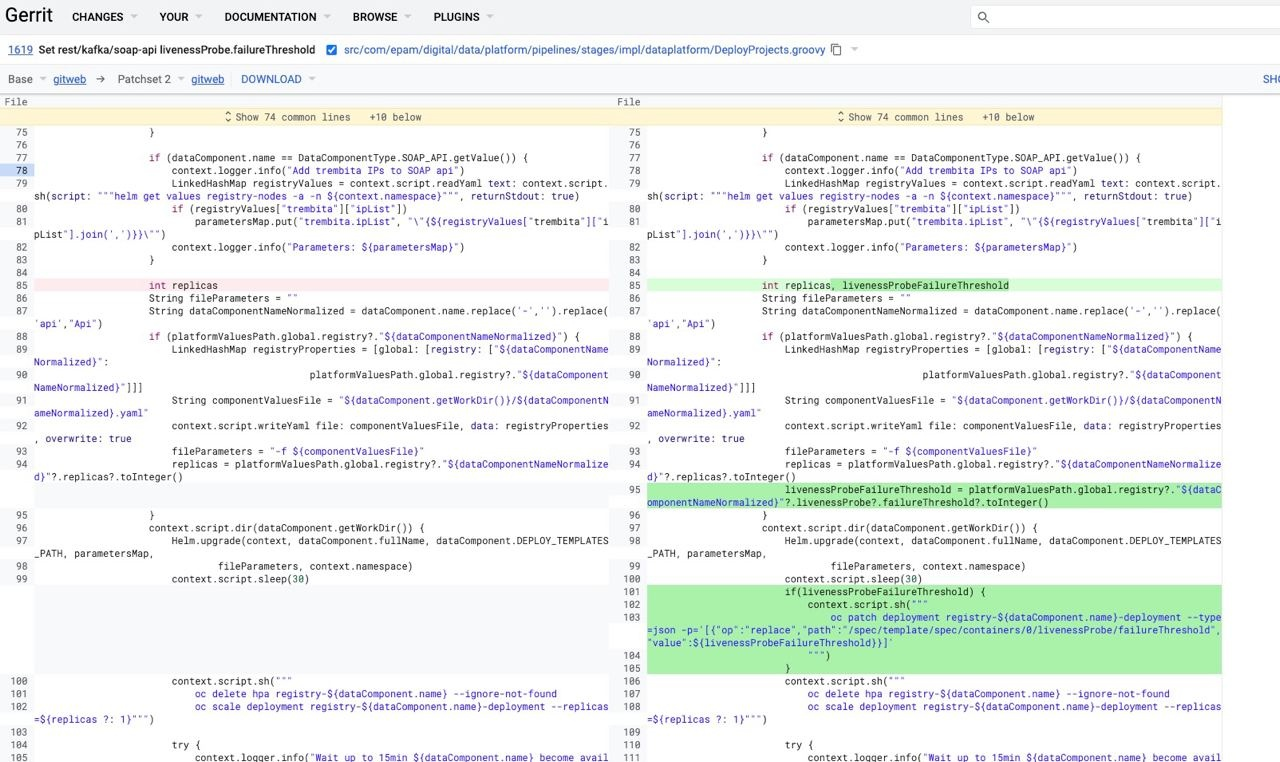Open the DOCUMENTATION menu
Image resolution: width=1280 pixels, height=762 pixels.
(278, 17)
